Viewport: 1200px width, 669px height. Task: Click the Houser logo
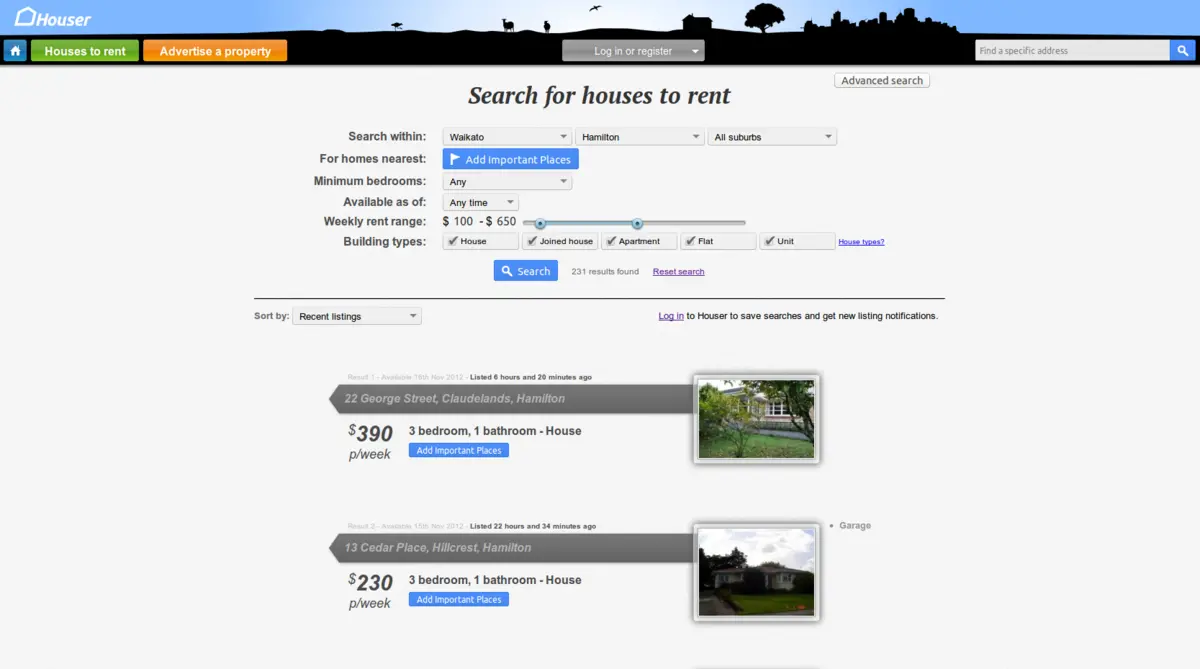[53, 18]
